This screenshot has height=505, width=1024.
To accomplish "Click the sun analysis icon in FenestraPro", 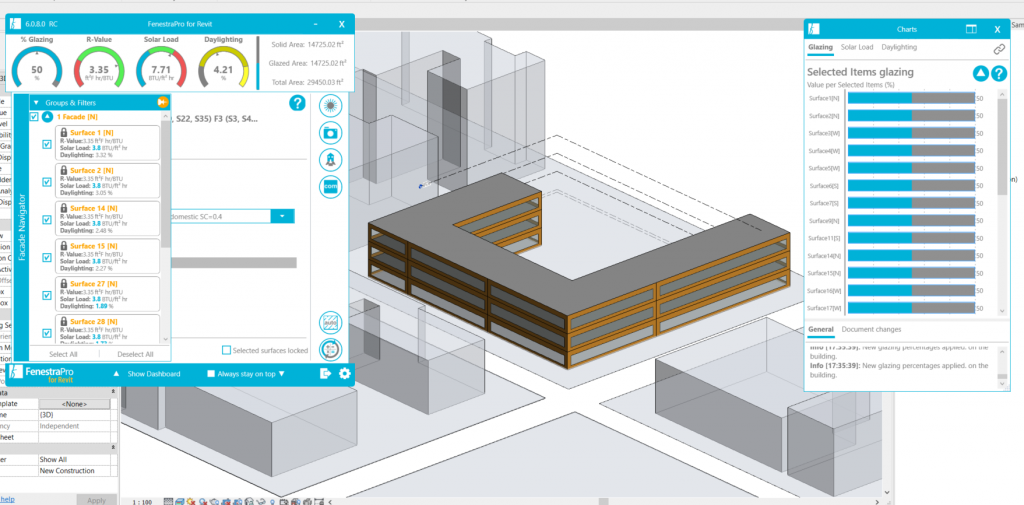I will [x=330, y=106].
